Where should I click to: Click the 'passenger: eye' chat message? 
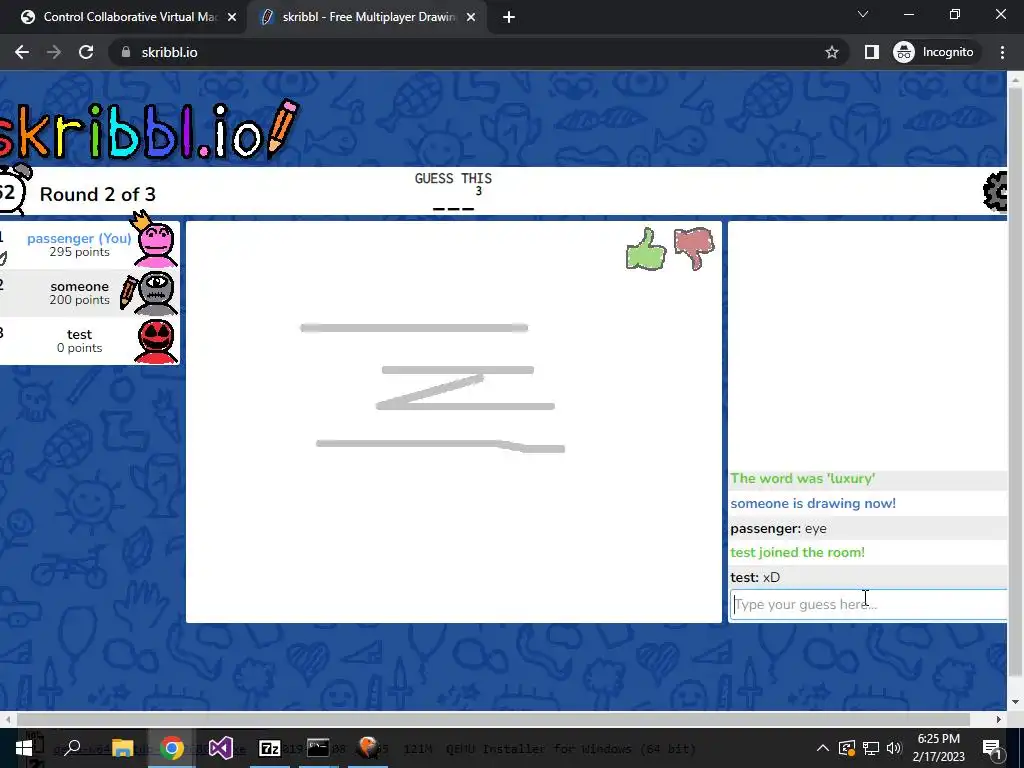tap(778, 528)
